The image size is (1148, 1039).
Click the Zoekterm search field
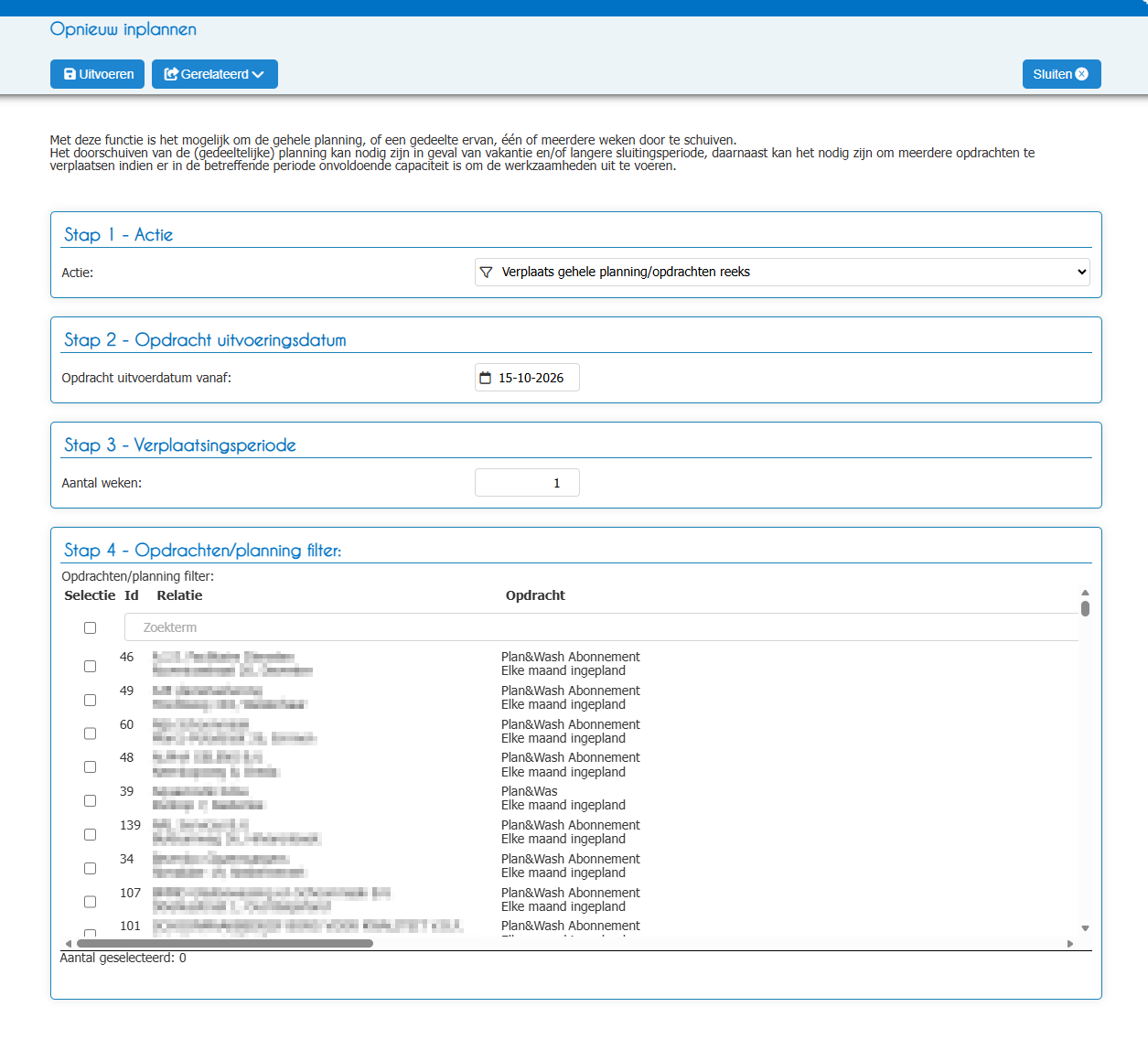tap(602, 627)
